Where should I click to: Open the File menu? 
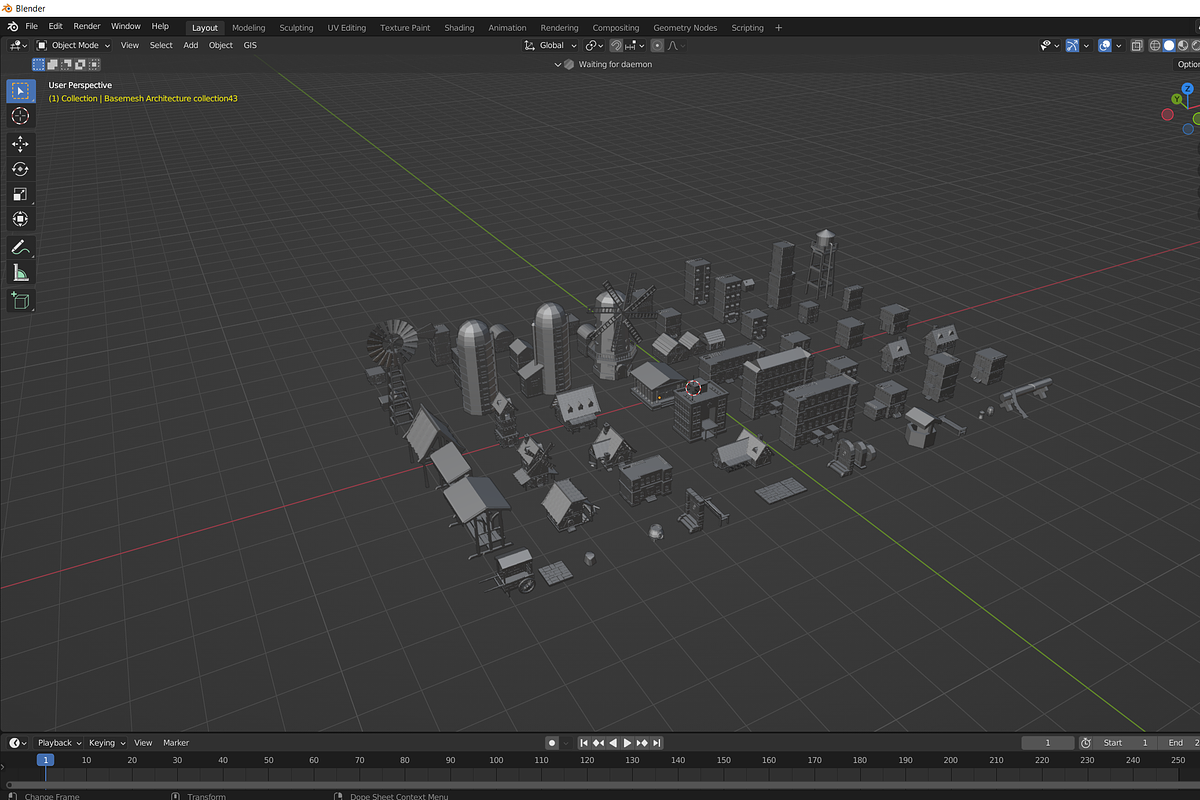click(x=32, y=26)
